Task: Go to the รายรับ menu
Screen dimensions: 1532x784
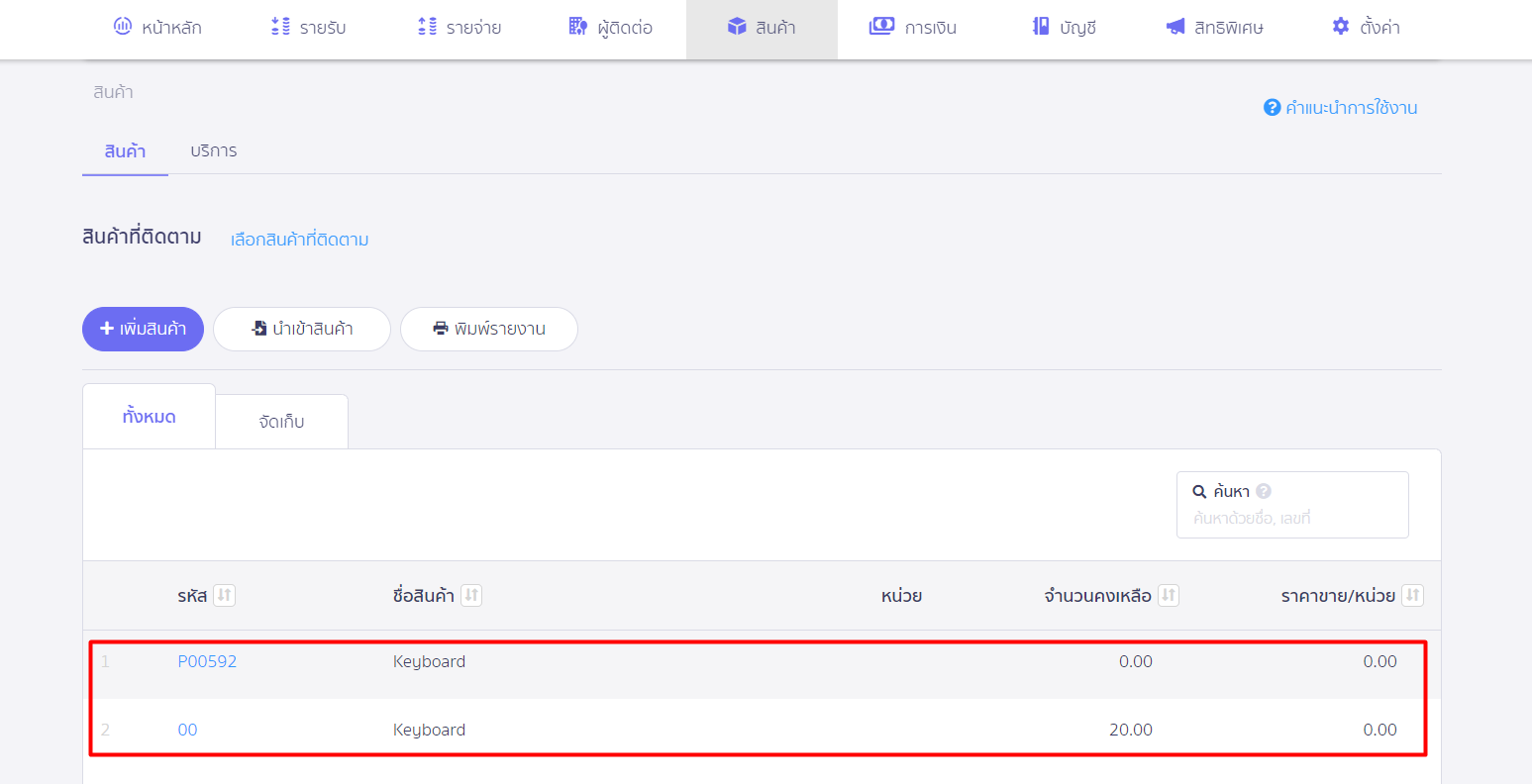Action: coord(308,28)
